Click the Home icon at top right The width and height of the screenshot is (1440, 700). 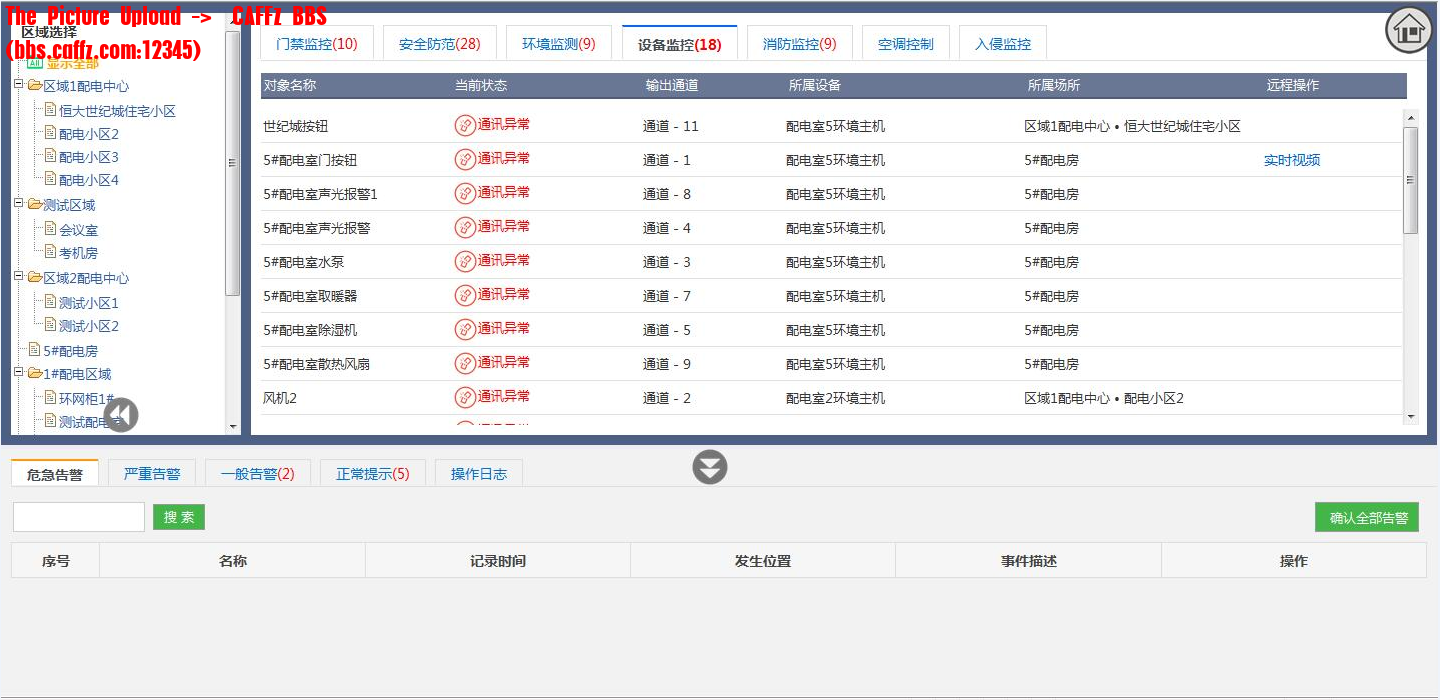[1408, 30]
